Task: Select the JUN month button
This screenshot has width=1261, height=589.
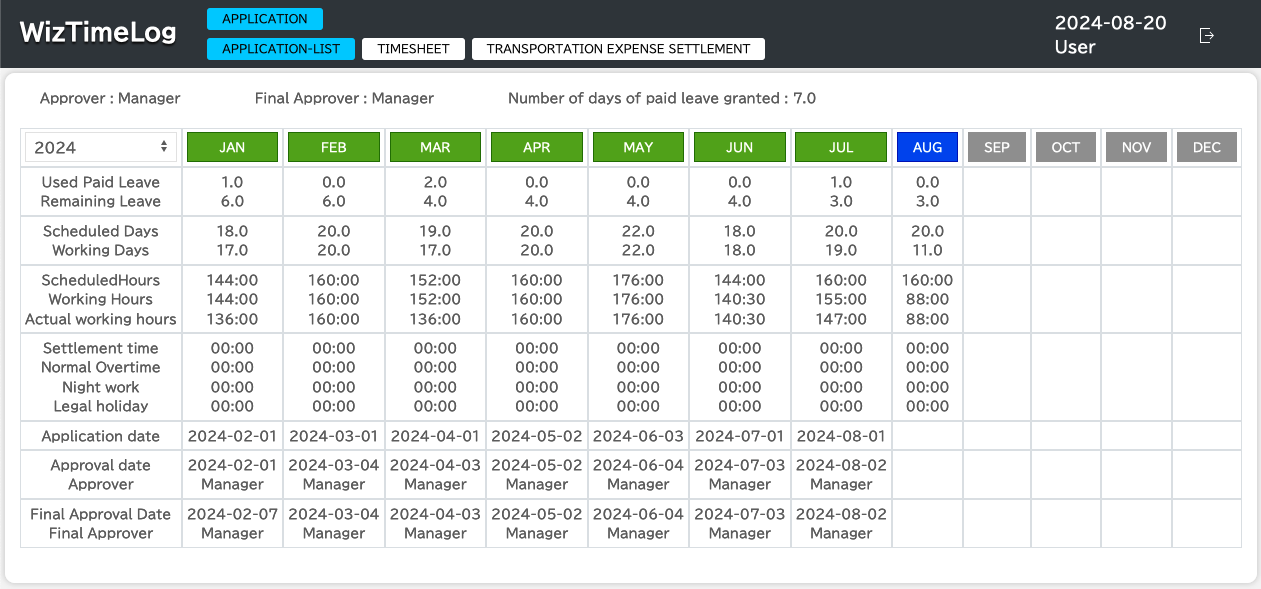Action: (x=740, y=147)
